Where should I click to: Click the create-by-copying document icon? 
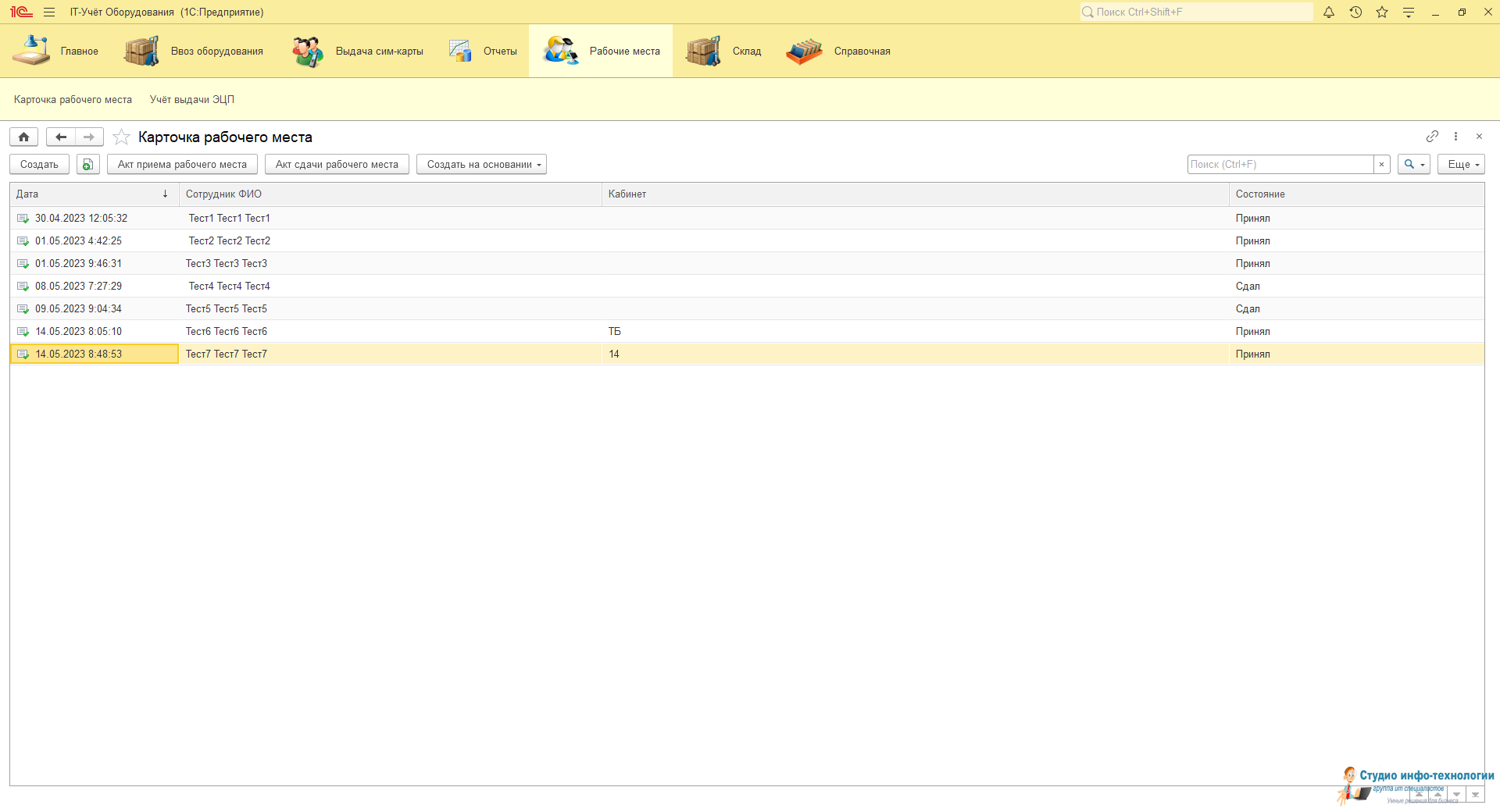tap(87, 165)
